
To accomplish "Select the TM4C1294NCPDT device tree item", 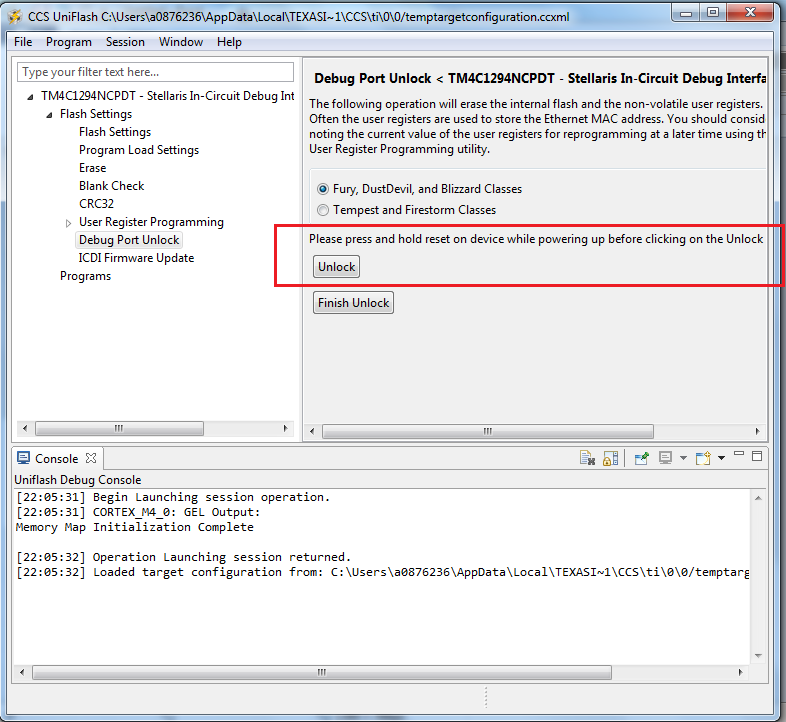I will coord(167,96).
